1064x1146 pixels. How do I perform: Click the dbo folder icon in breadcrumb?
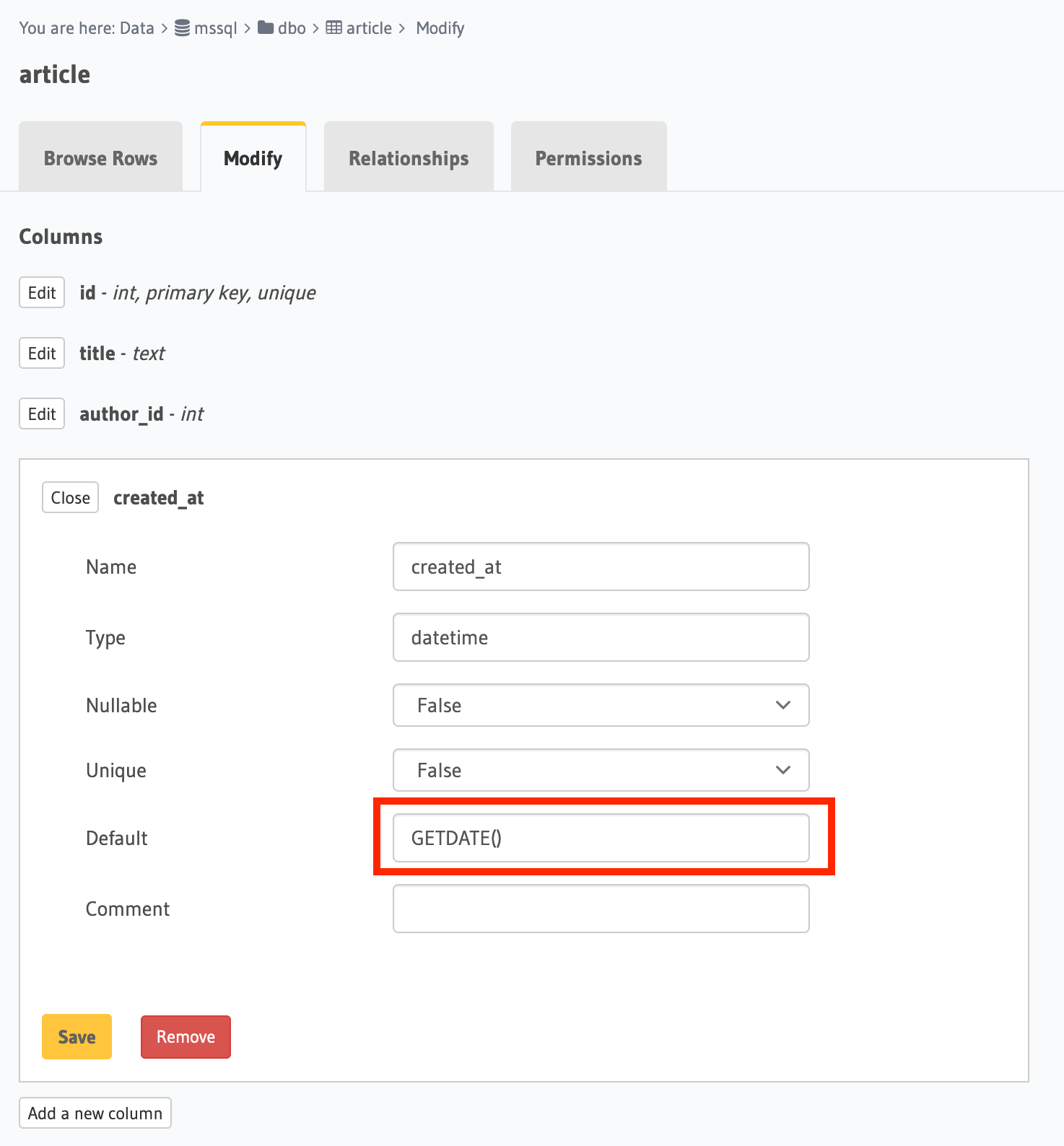(x=266, y=28)
